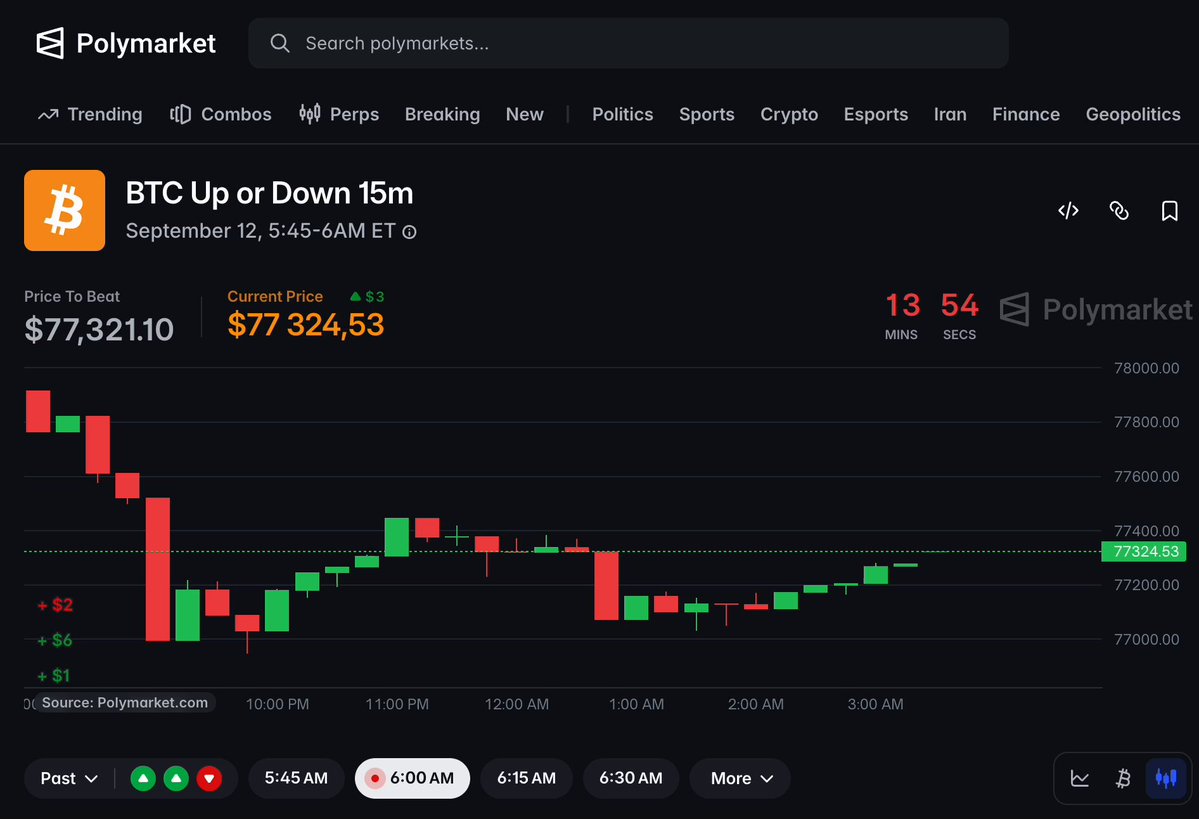
Task: Open the Politics category
Action: point(622,115)
